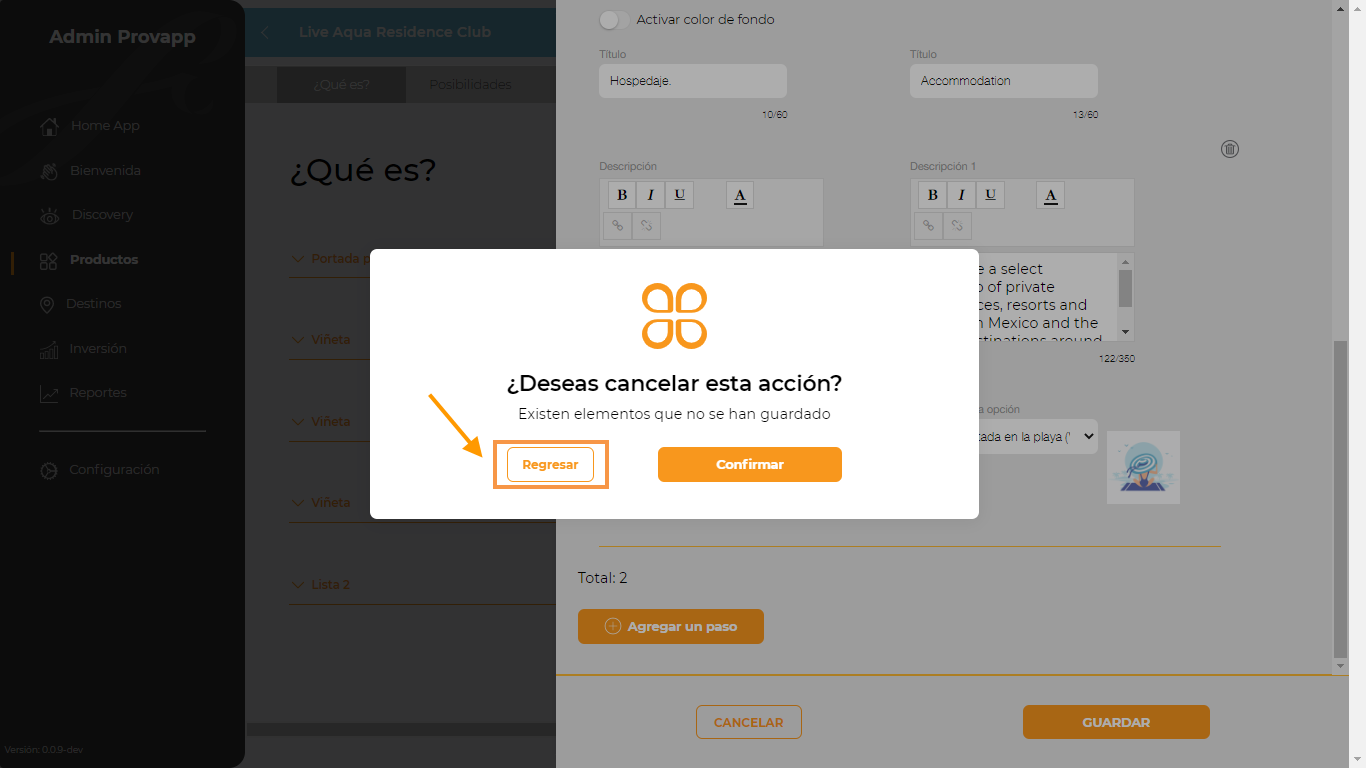Image resolution: width=1366 pixels, height=768 pixels.
Task: Toggle Activar color de fondo switch
Action: pyautogui.click(x=614, y=20)
